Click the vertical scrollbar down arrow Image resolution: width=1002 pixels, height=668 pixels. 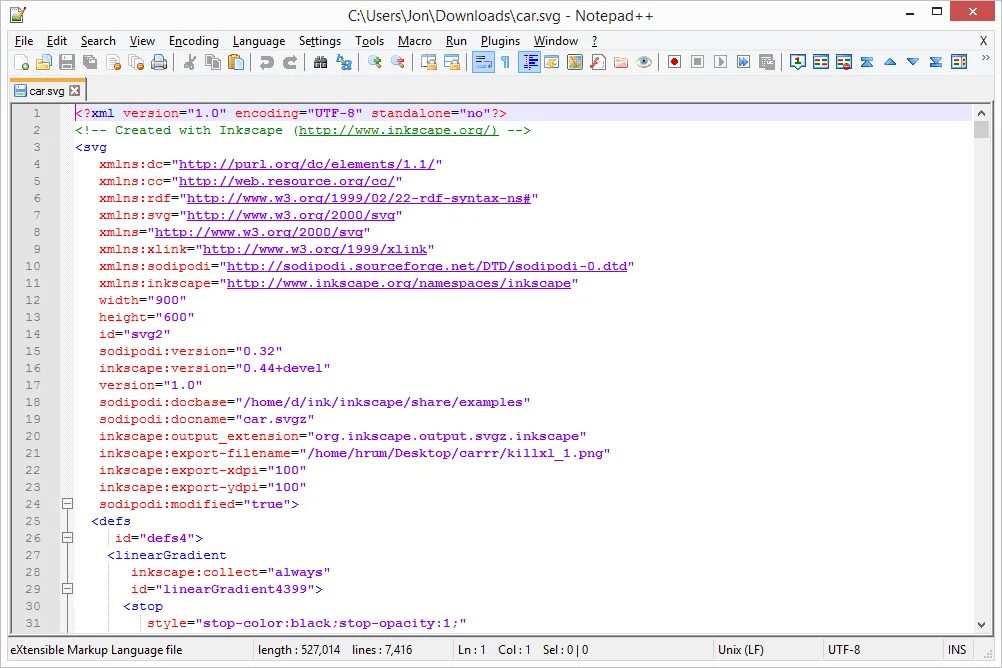click(981, 625)
